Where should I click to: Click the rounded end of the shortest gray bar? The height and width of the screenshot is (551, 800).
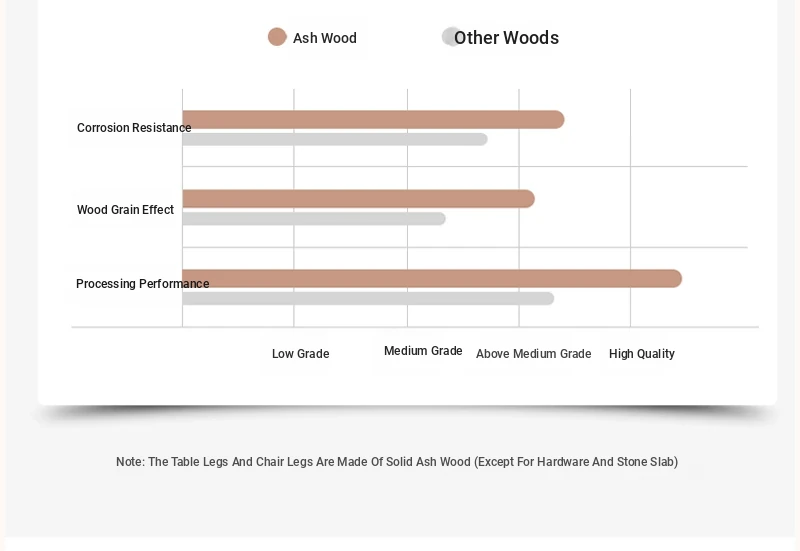point(440,219)
